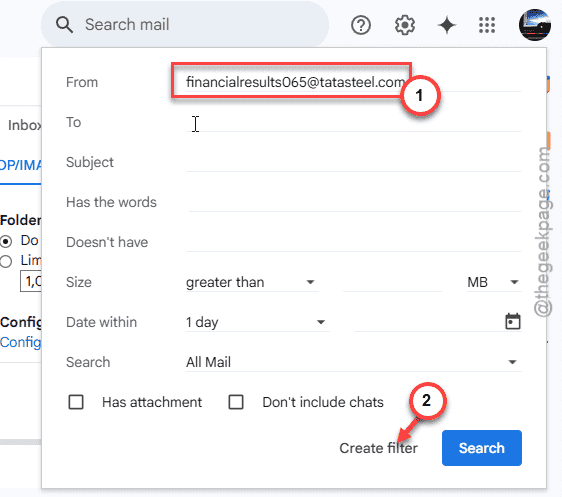
Task: Open the Settings gear icon
Action: (405, 25)
